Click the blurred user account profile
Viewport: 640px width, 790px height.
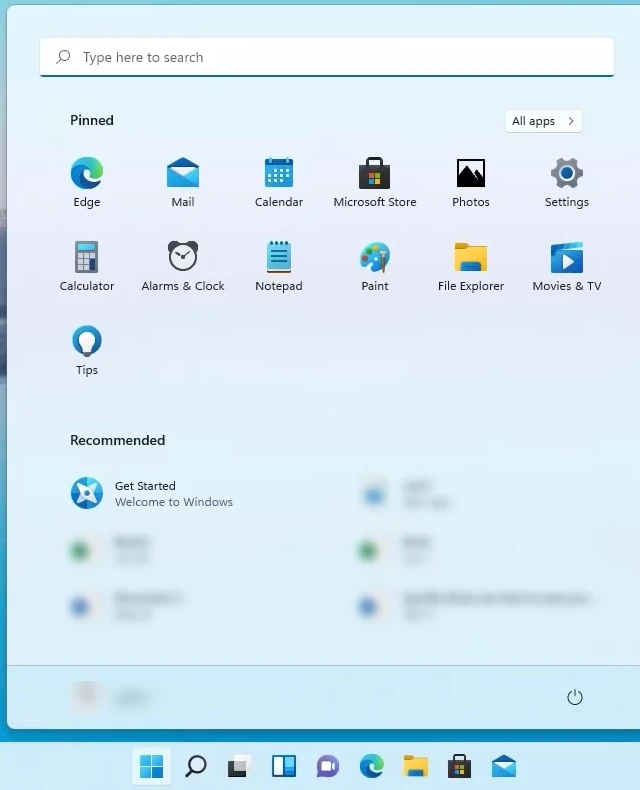(111, 697)
